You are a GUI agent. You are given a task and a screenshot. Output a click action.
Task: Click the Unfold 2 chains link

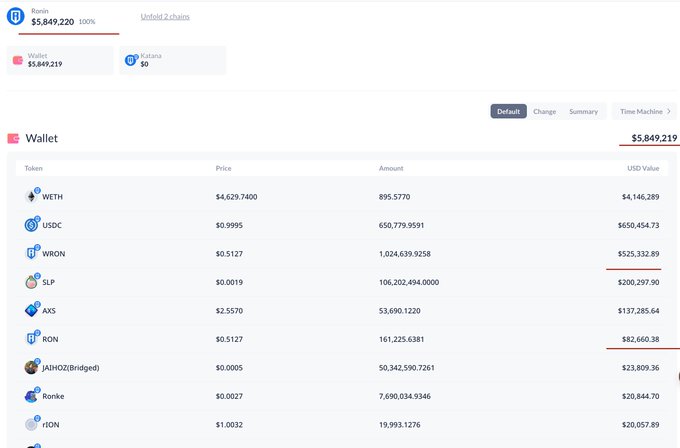(165, 16)
